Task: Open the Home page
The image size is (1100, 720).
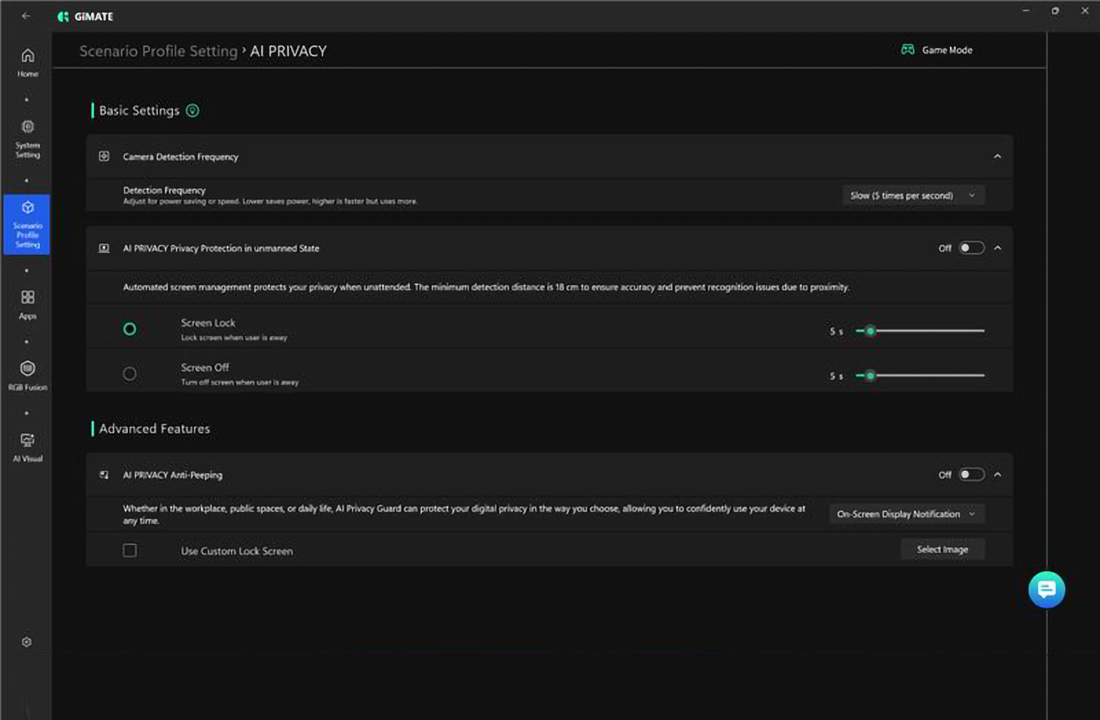Action: [x=27, y=62]
